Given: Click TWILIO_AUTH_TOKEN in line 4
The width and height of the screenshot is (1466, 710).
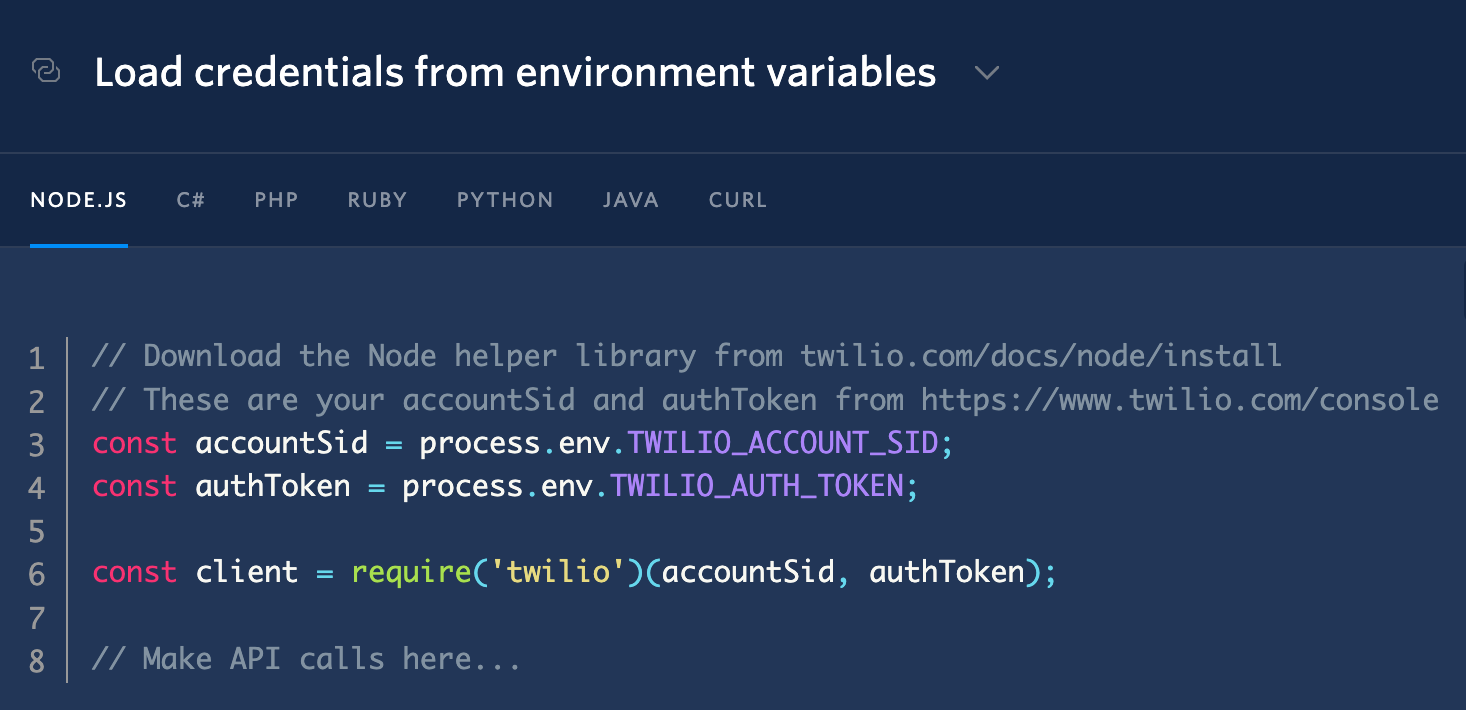Looking at the screenshot, I should (758, 486).
